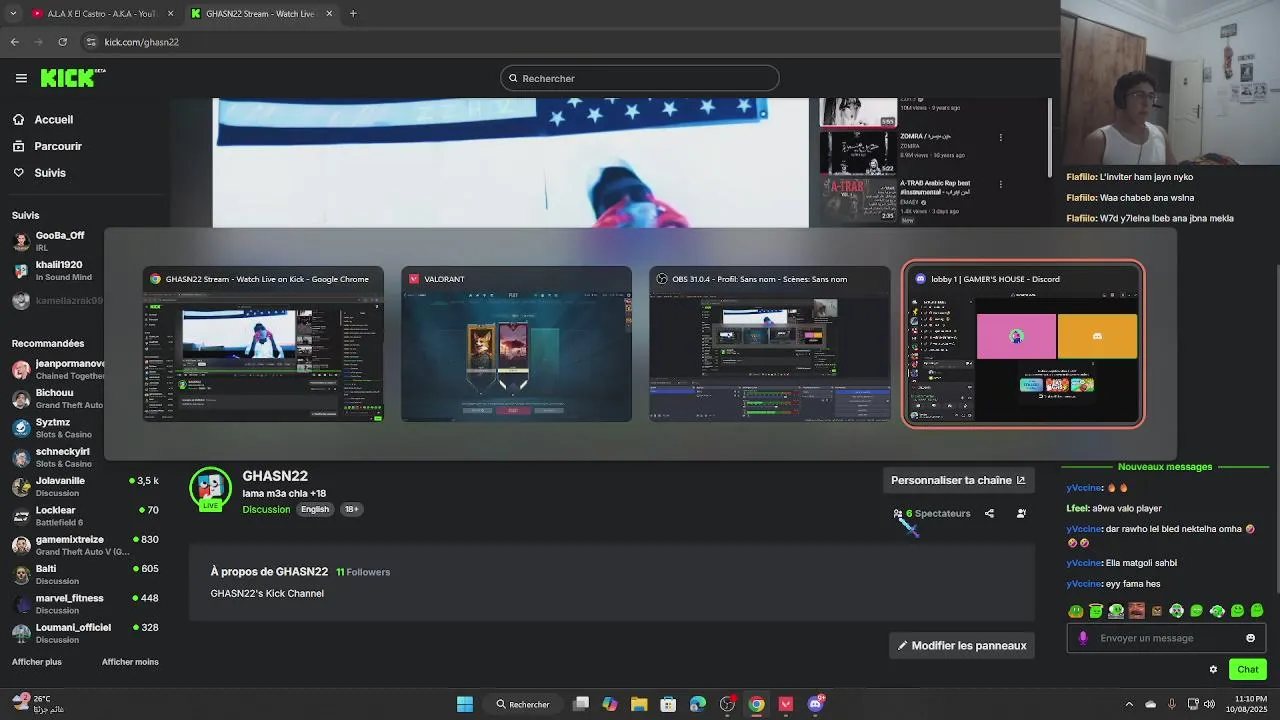Open Syztmz recommended channel
This screenshot has height=720, width=1280.
tap(58, 428)
